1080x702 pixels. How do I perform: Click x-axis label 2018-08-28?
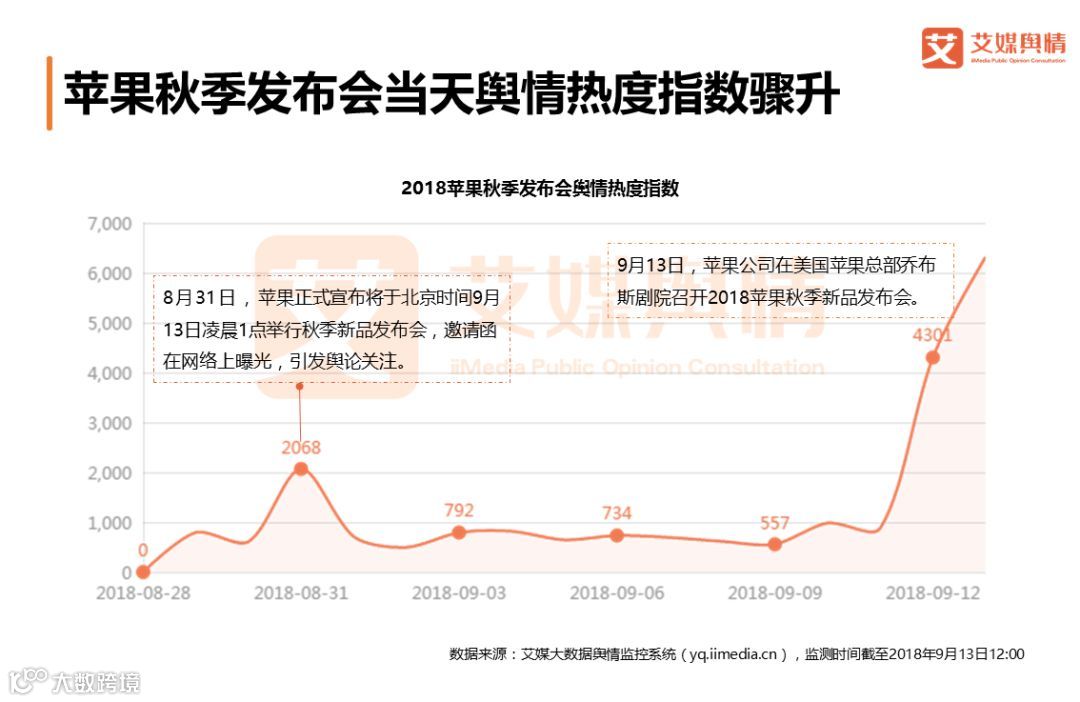point(143,593)
